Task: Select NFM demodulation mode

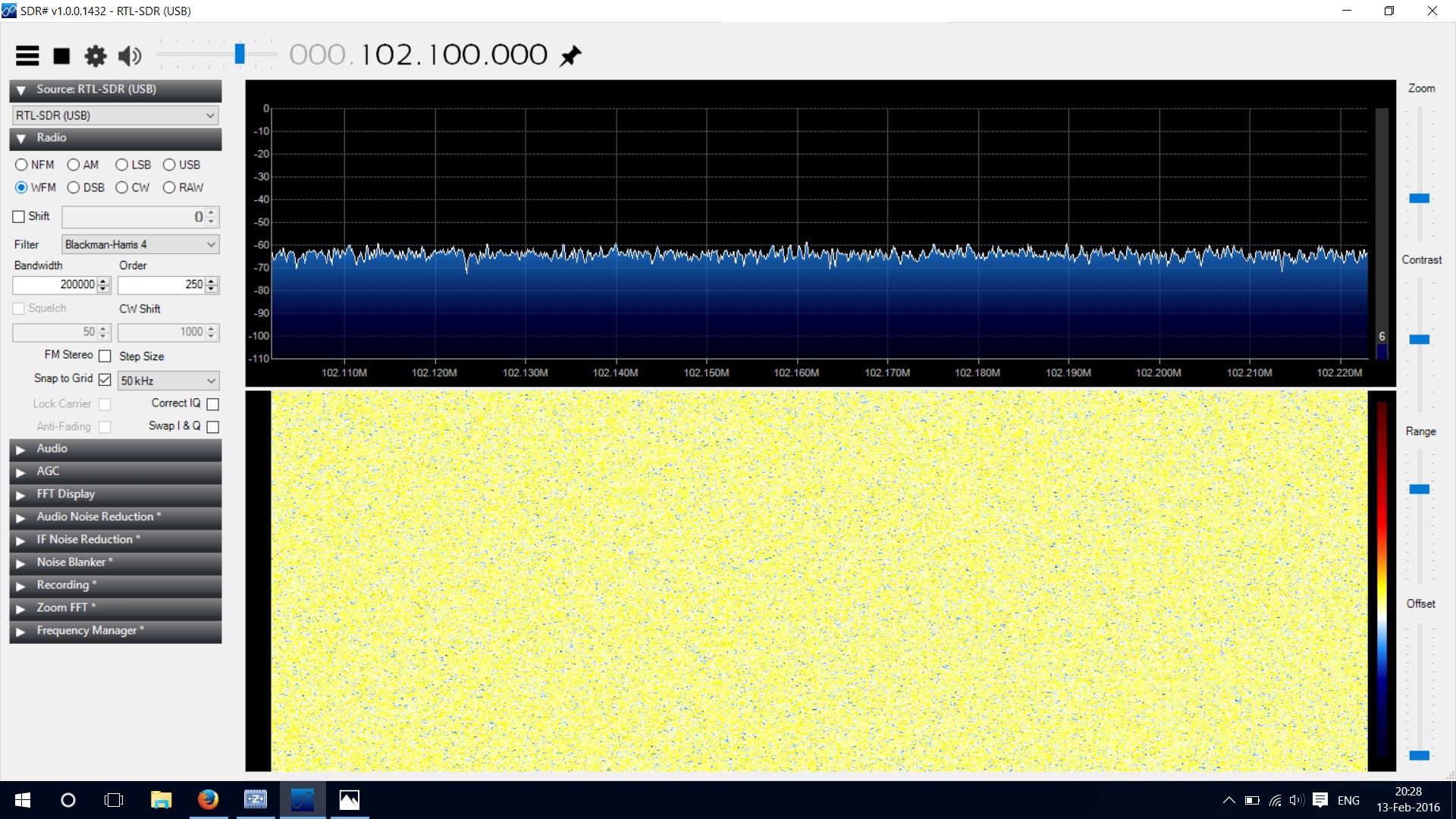Action: 21,165
